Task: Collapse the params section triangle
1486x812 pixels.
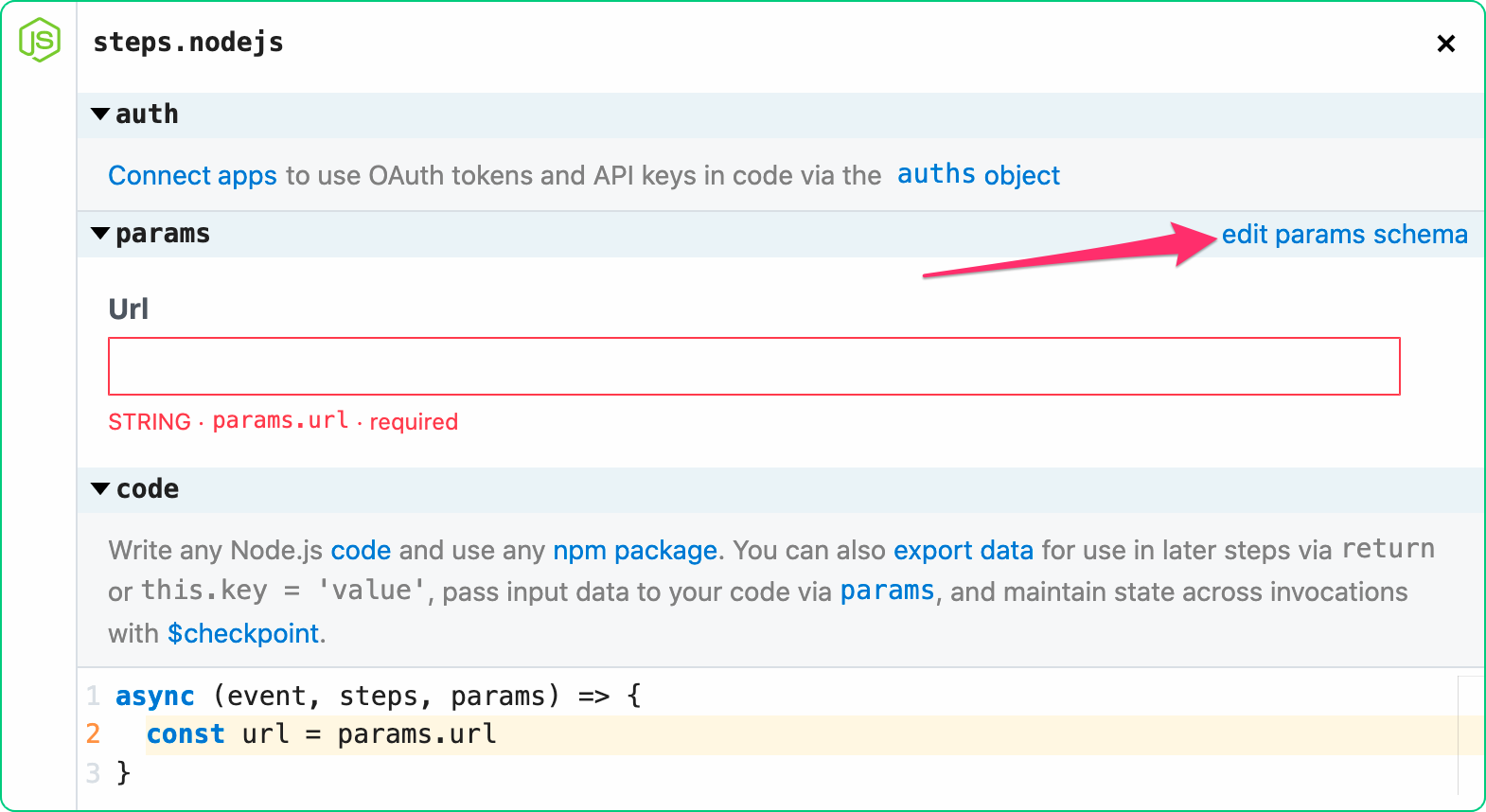Action: pyautogui.click(x=100, y=234)
